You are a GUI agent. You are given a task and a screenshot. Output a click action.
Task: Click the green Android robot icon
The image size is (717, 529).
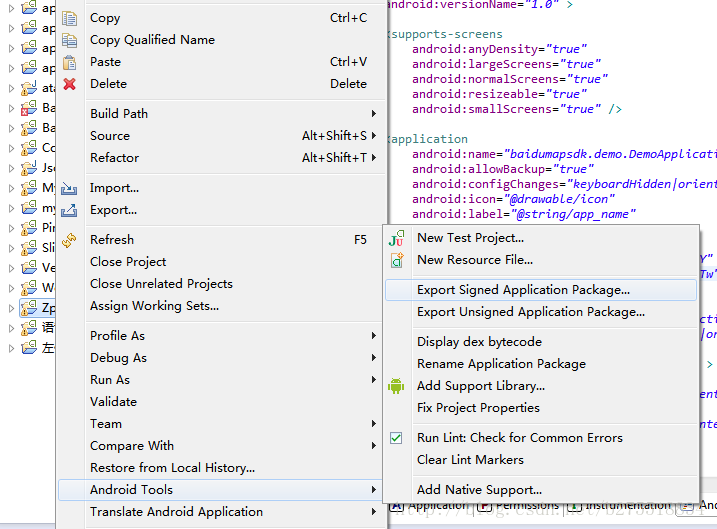[396, 386]
